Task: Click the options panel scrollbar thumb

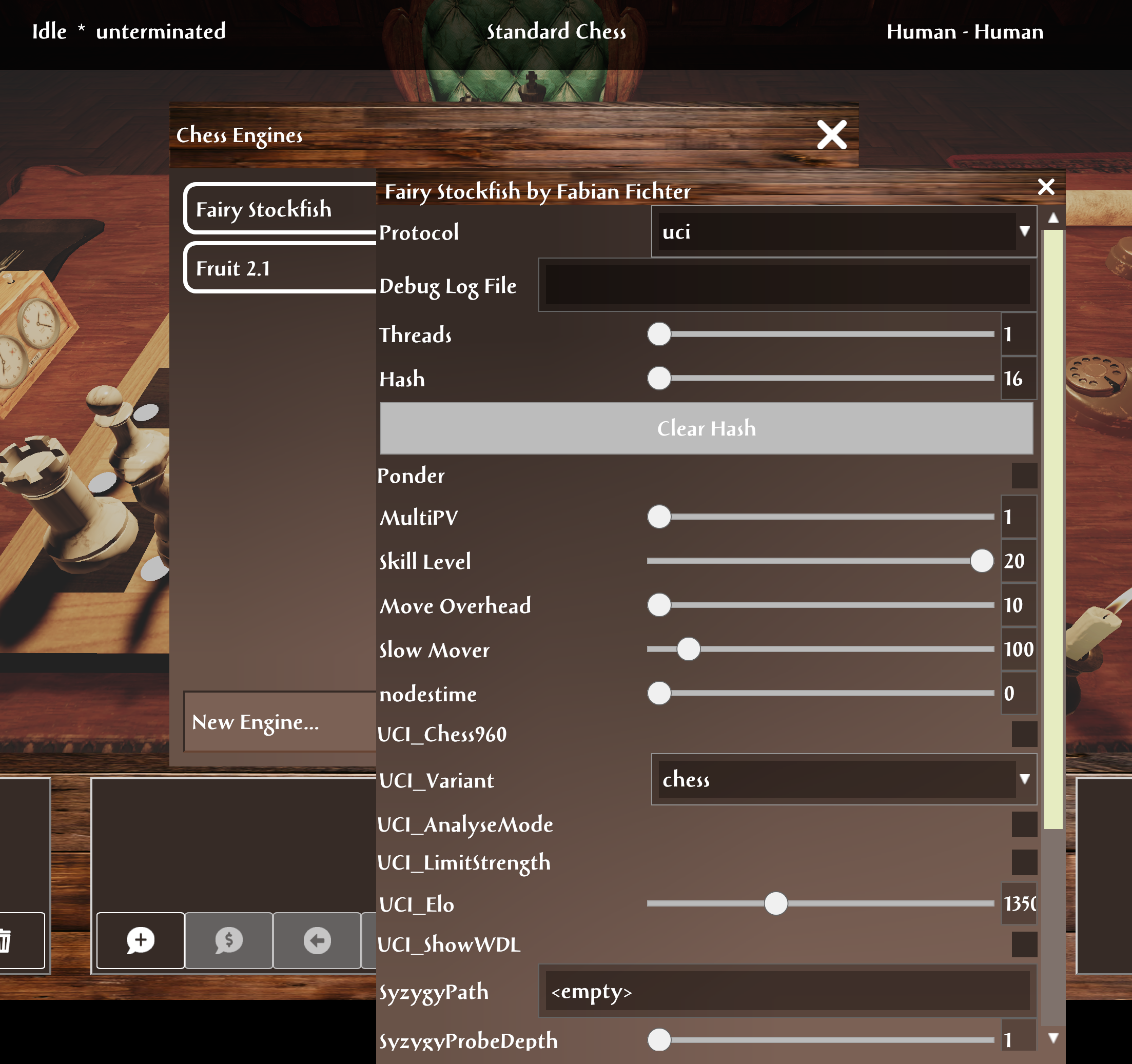Action: (x=1053, y=529)
